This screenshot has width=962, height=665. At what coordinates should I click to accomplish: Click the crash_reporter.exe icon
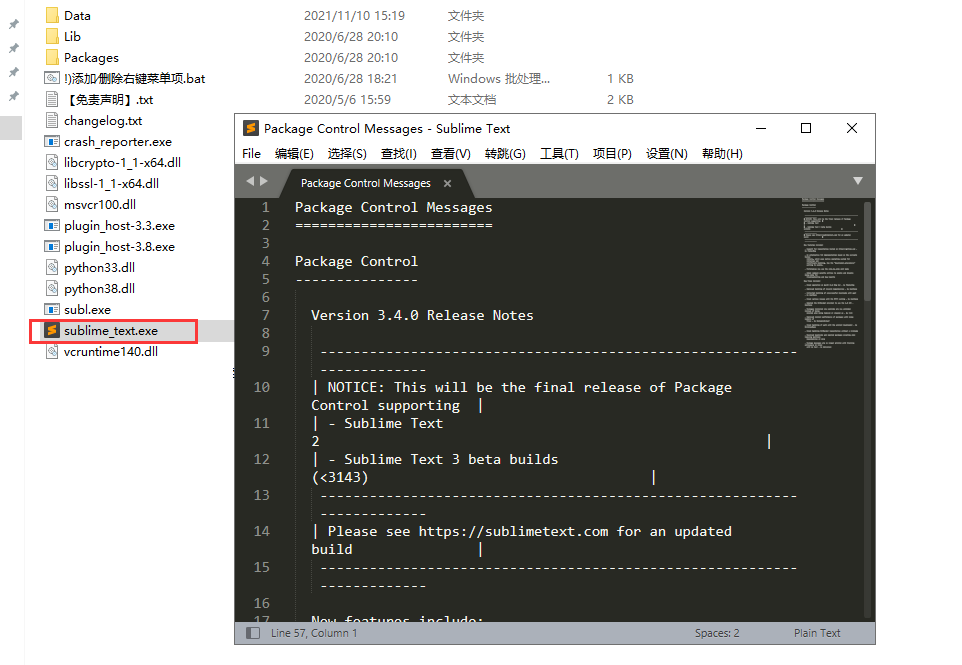52,141
